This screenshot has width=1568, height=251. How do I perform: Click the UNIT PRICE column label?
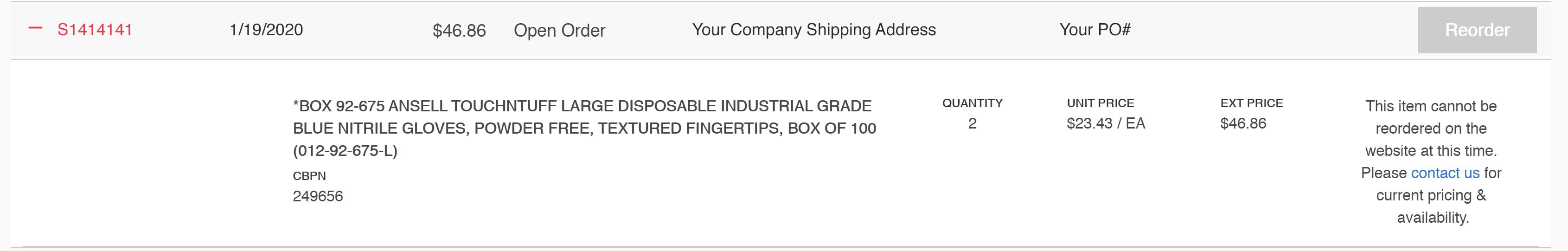(1101, 103)
